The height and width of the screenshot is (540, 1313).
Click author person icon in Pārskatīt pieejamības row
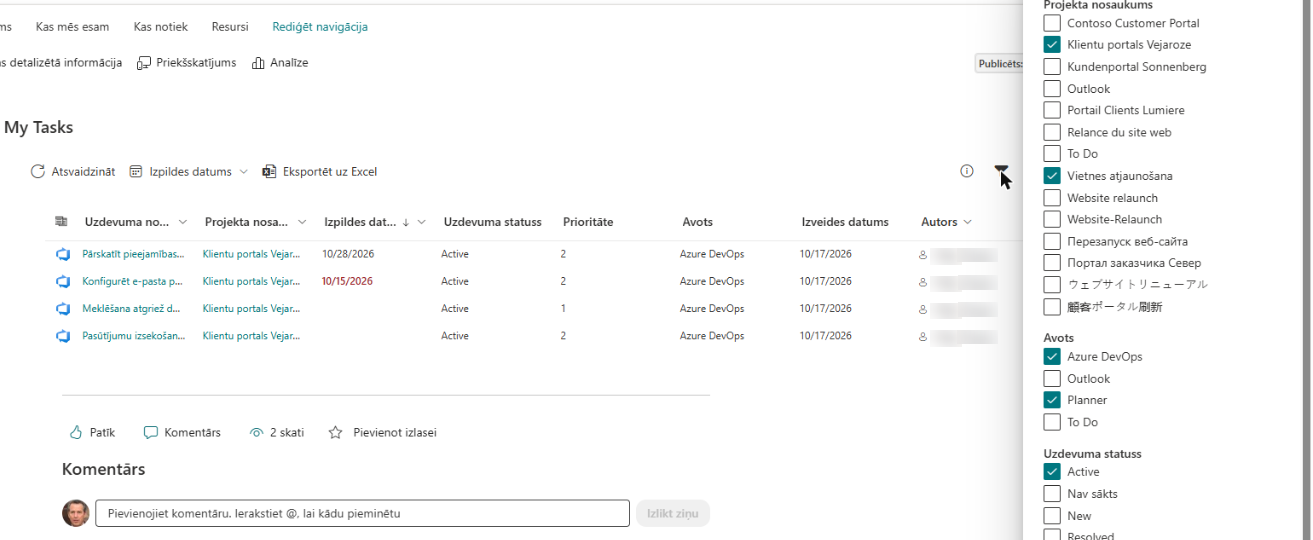click(923, 254)
